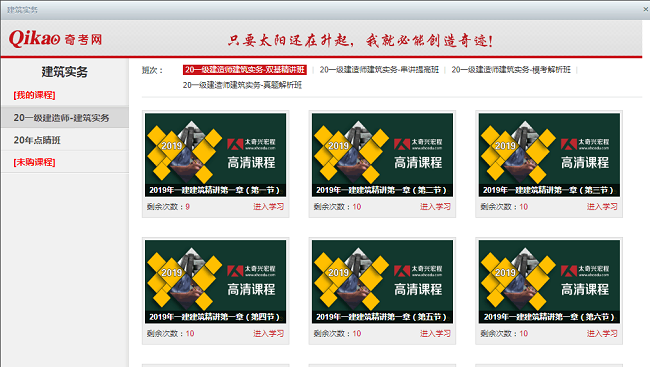Open the 第一章 第五节 course thumbnail
The width and height of the screenshot is (650, 367).
(382, 282)
